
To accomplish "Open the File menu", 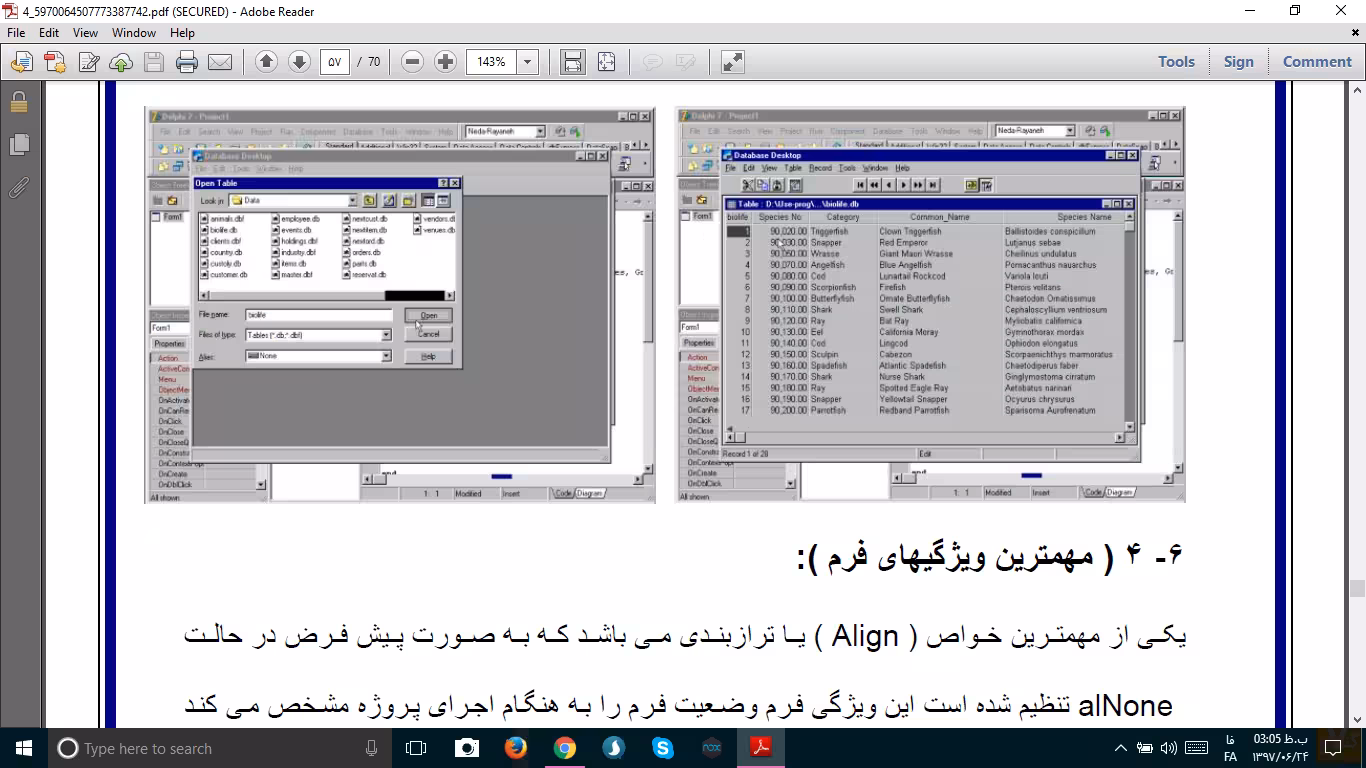I will 16,33.
